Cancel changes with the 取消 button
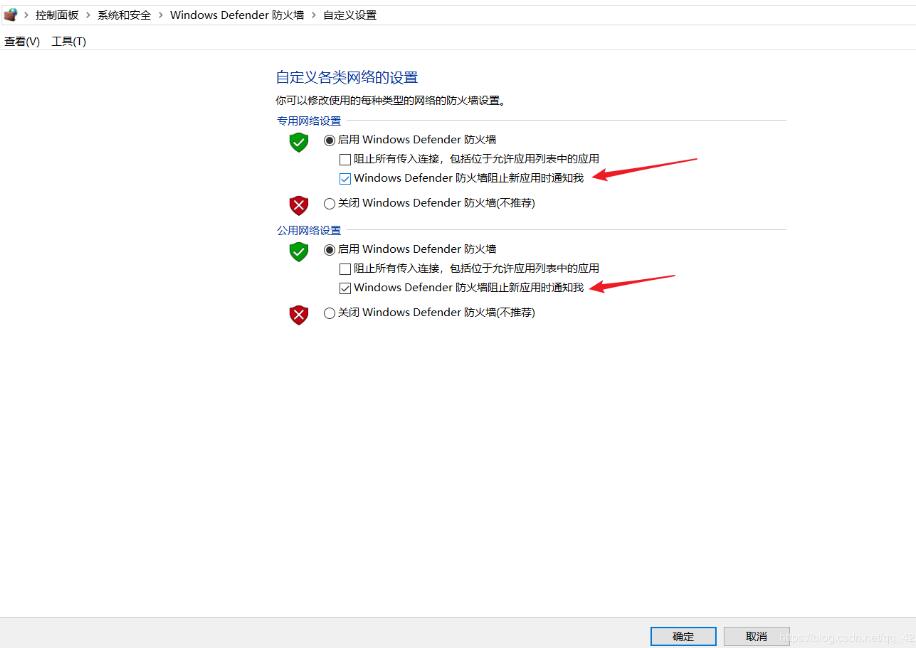This screenshot has height=648, width=916. click(757, 636)
